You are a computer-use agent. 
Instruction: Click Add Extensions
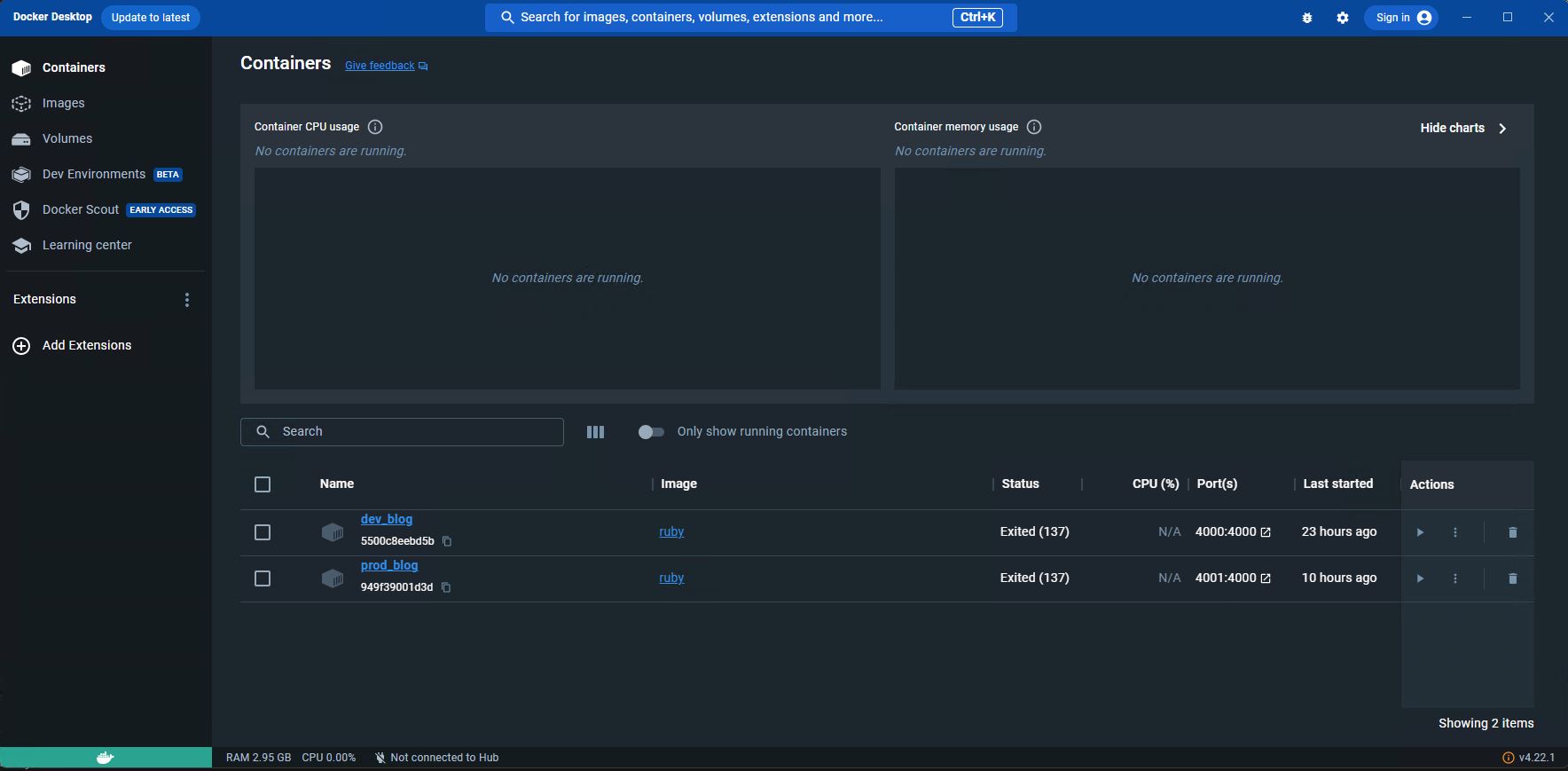coord(73,346)
